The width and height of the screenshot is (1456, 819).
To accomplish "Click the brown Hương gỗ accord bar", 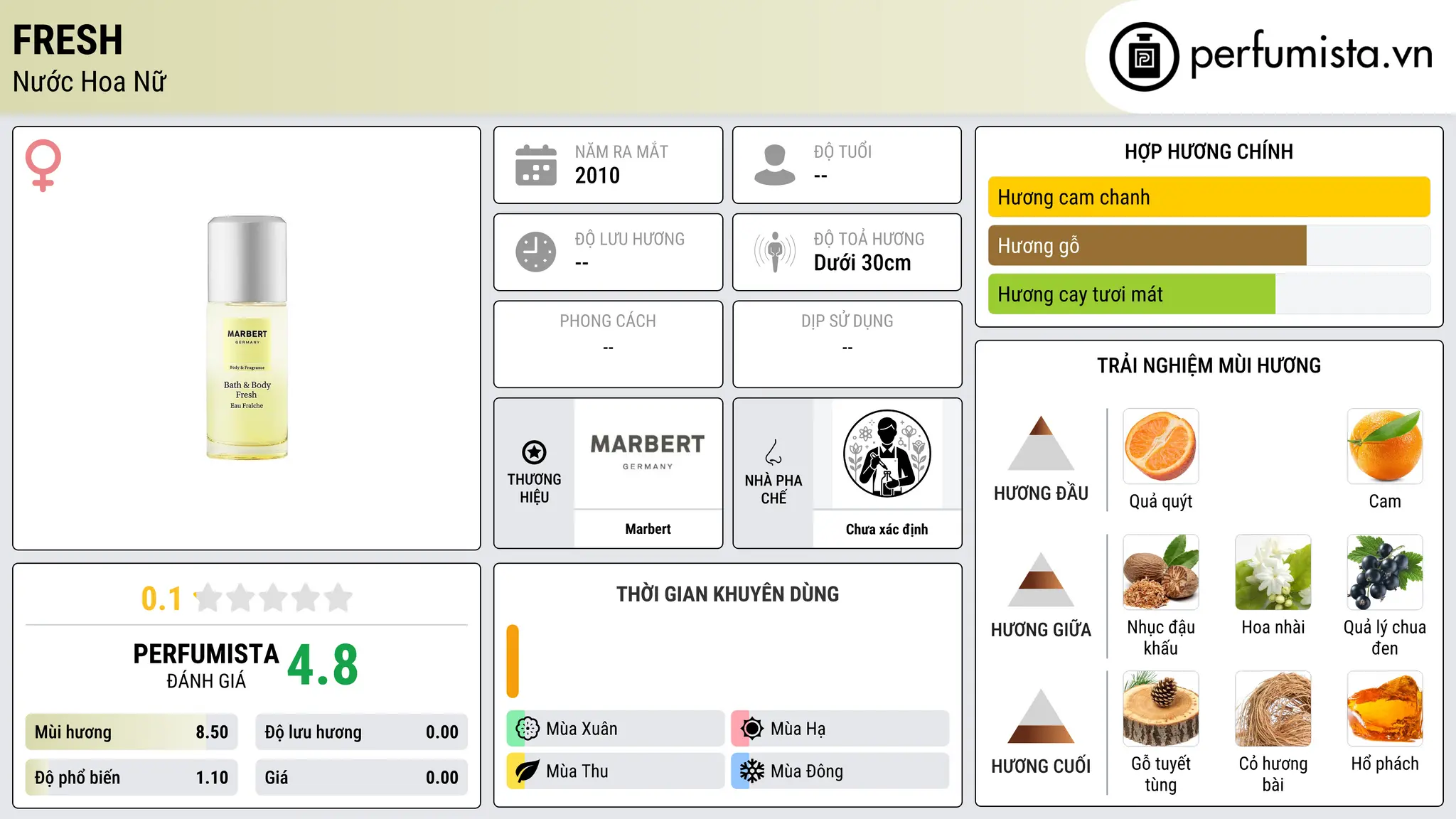I will click(1147, 245).
